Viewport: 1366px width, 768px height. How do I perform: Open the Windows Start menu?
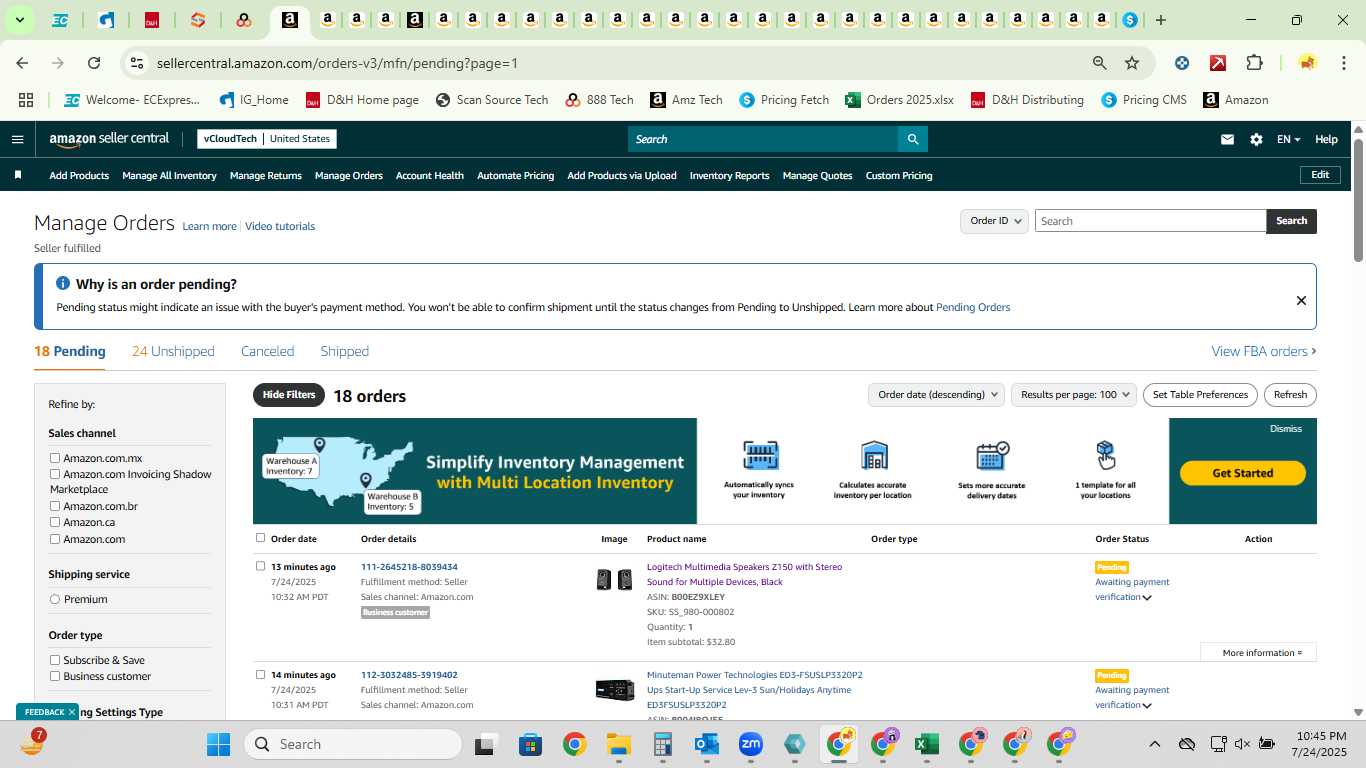[x=218, y=744]
